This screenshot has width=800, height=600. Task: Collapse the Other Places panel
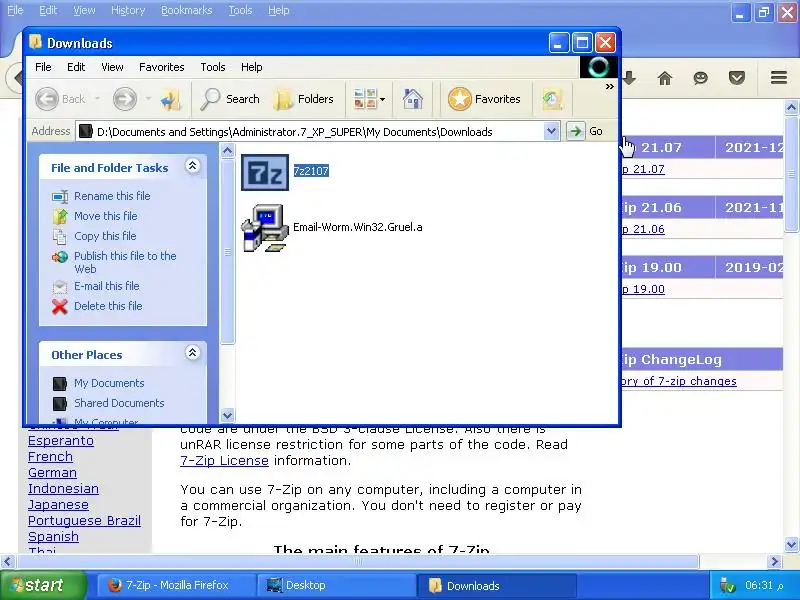pos(192,353)
